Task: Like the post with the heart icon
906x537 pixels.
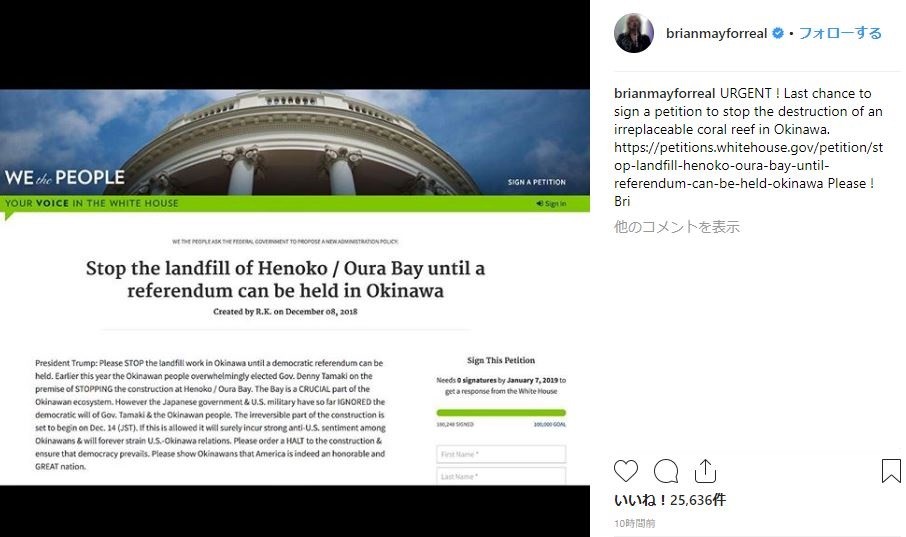Action: pos(626,471)
